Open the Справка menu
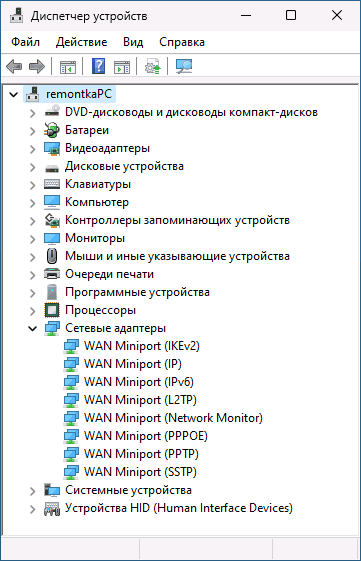This screenshot has width=361, height=561. click(182, 42)
